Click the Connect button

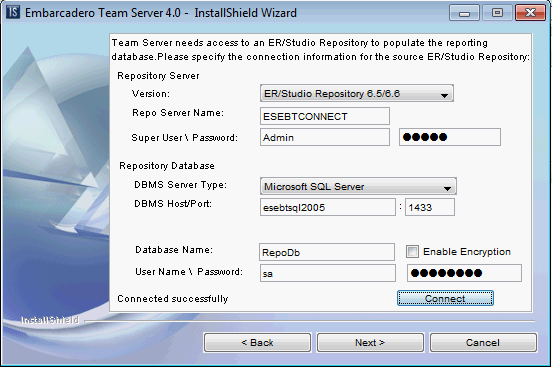click(x=445, y=298)
